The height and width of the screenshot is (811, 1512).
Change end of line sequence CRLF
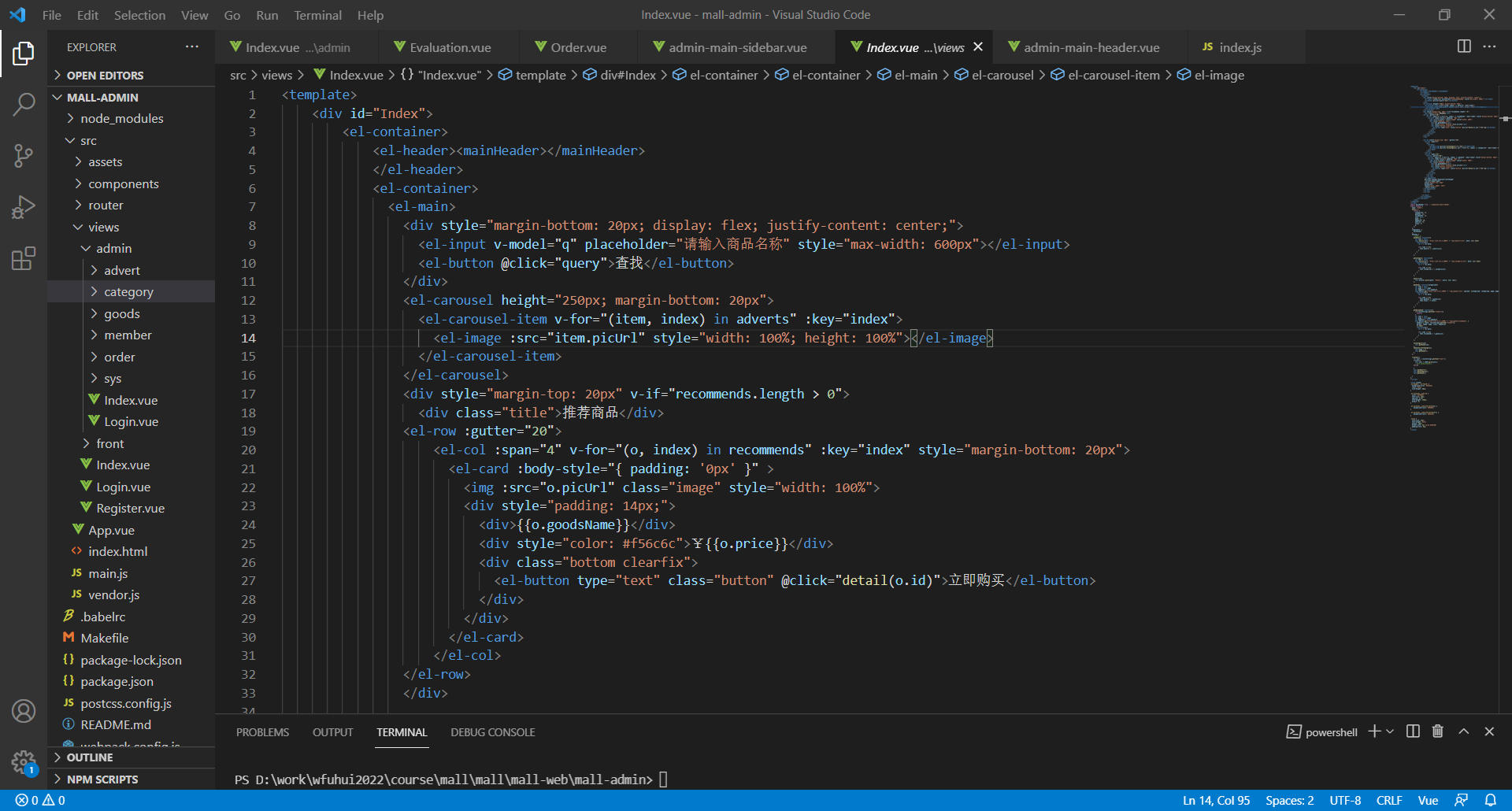1389,800
